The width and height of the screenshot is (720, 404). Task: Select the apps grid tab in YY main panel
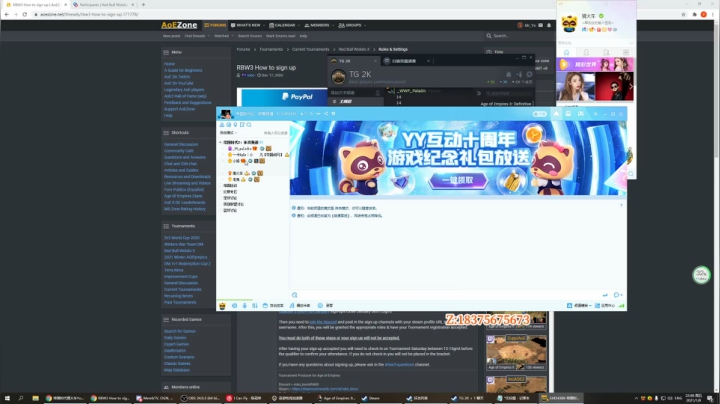pos(626,52)
